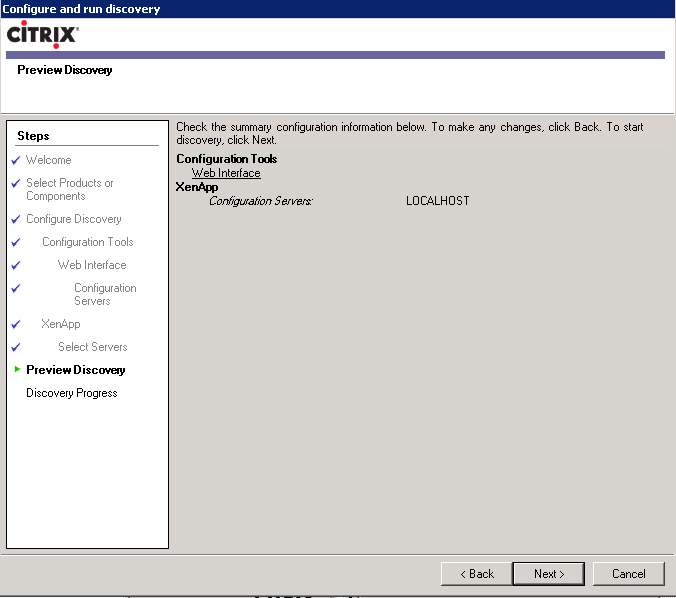Viewport: 676px width, 598px height.
Task: Select the Preview Discovery step in Steps
Action: click(75, 370)
